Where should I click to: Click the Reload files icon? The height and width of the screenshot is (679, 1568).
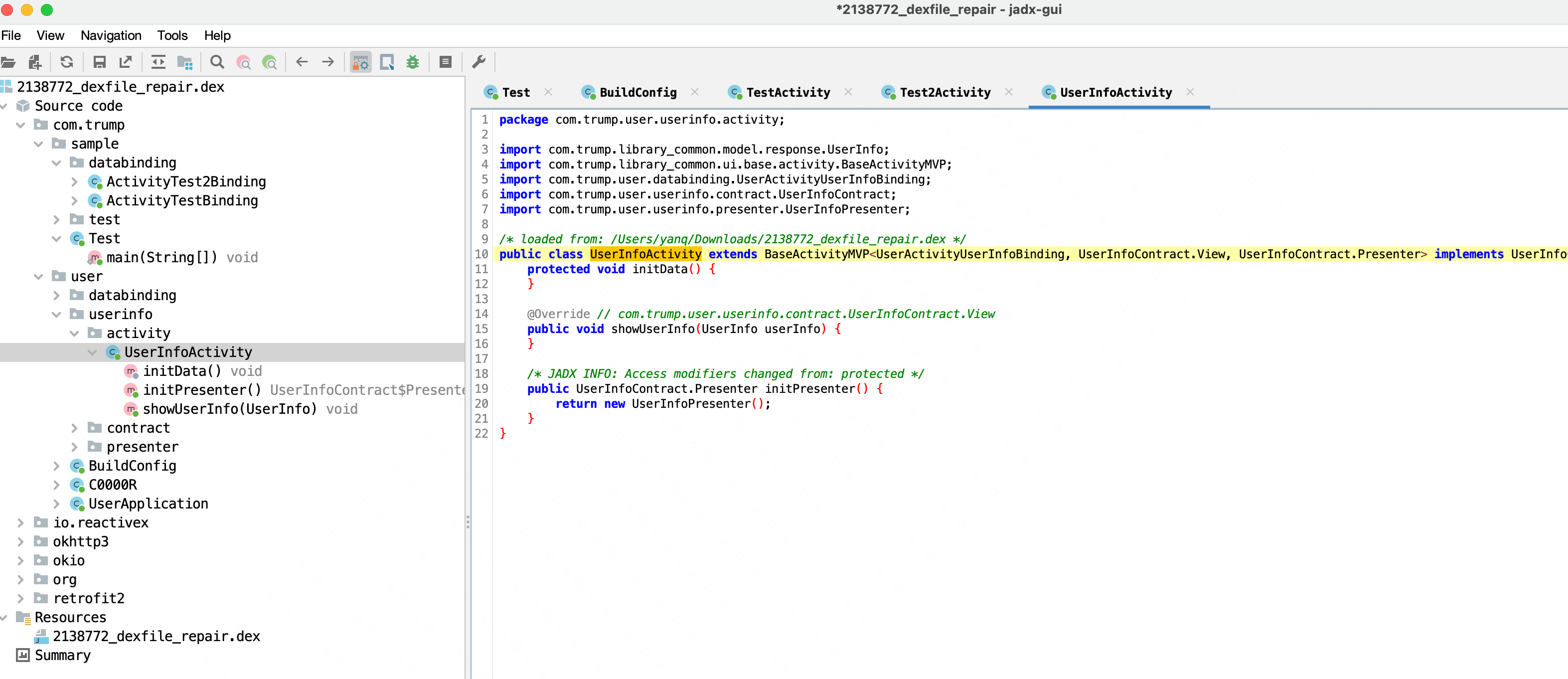[x=67, y=62]
